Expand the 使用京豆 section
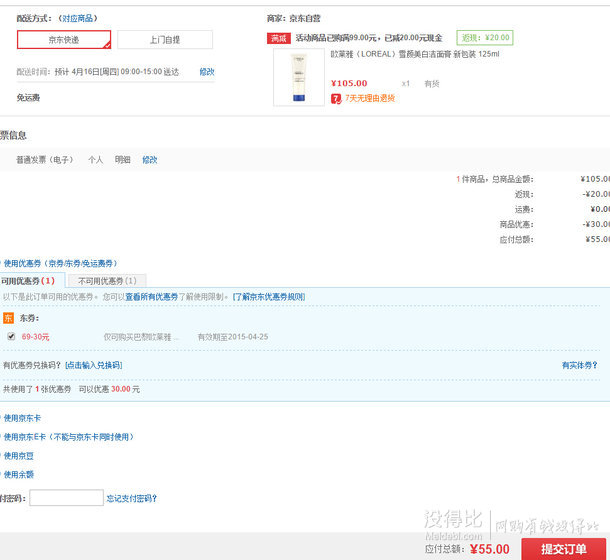610x560 pixels. pos(20,456)
